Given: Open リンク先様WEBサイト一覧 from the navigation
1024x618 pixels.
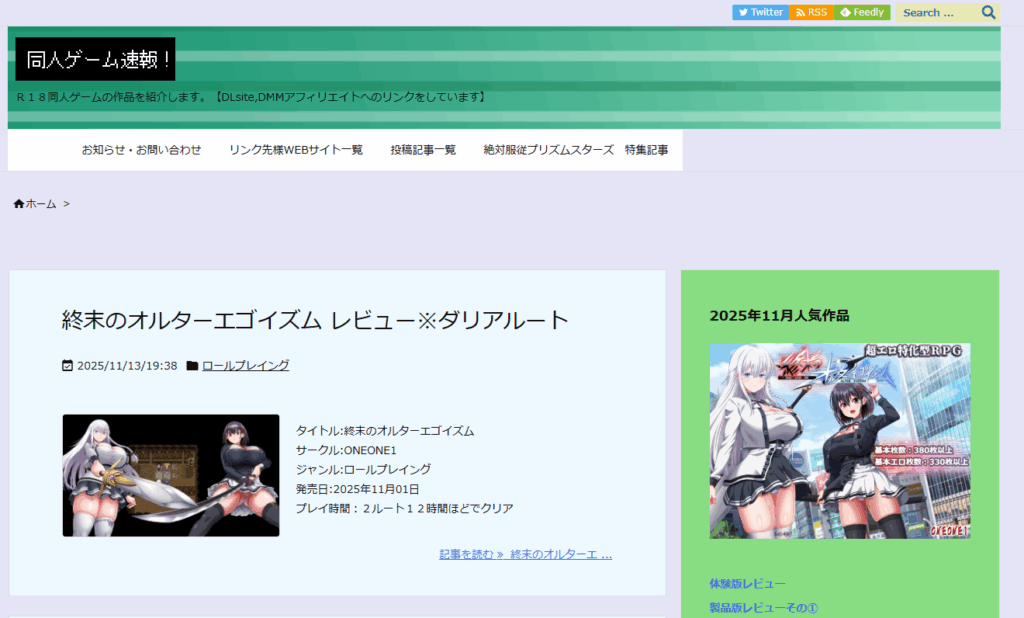Looking at the screenshot, I should (296, 149).
